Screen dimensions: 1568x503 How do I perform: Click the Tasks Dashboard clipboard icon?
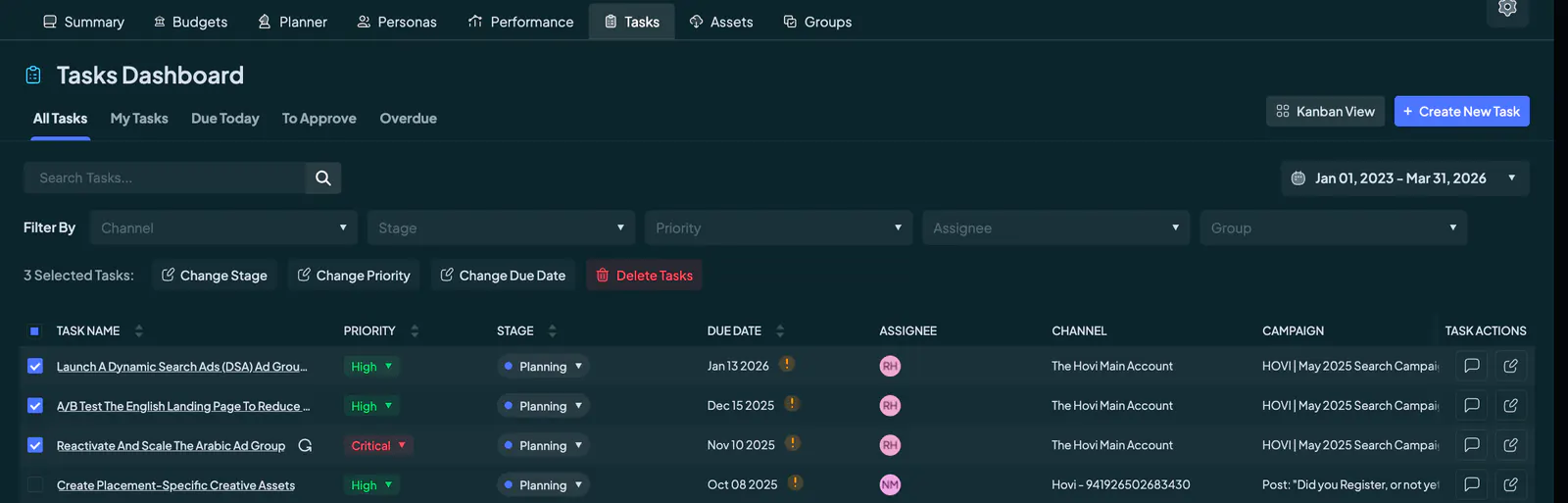pyautogui.click(x=33, y=75)
